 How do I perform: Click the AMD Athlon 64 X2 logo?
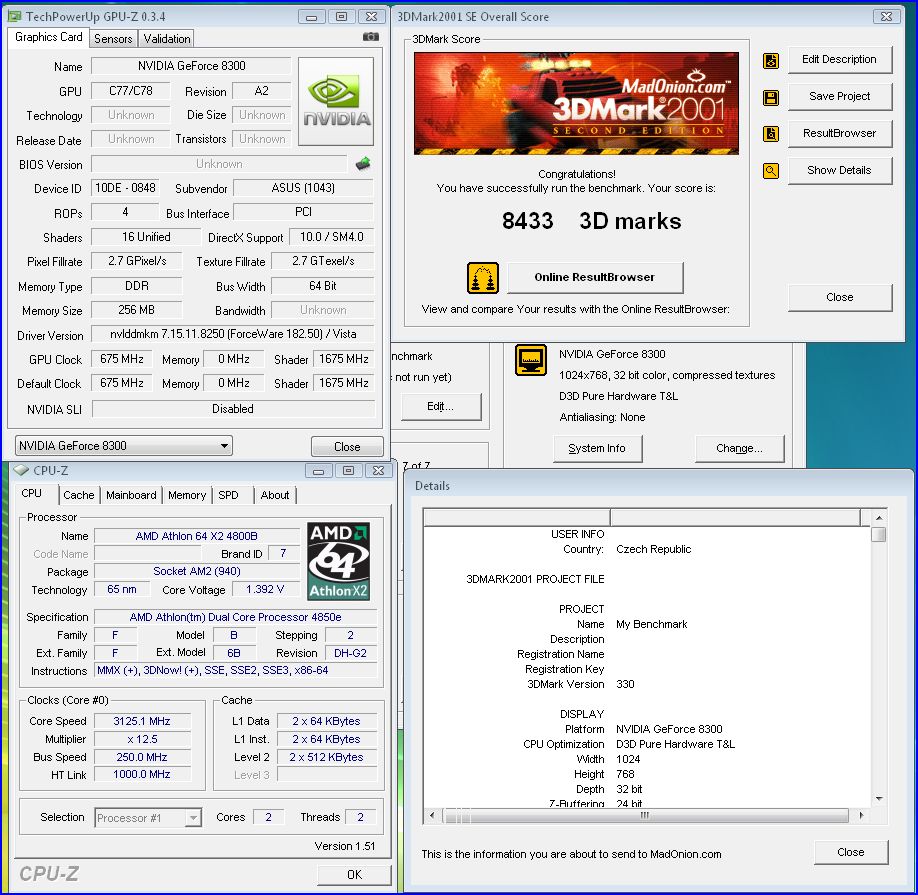tap(338, 561)
